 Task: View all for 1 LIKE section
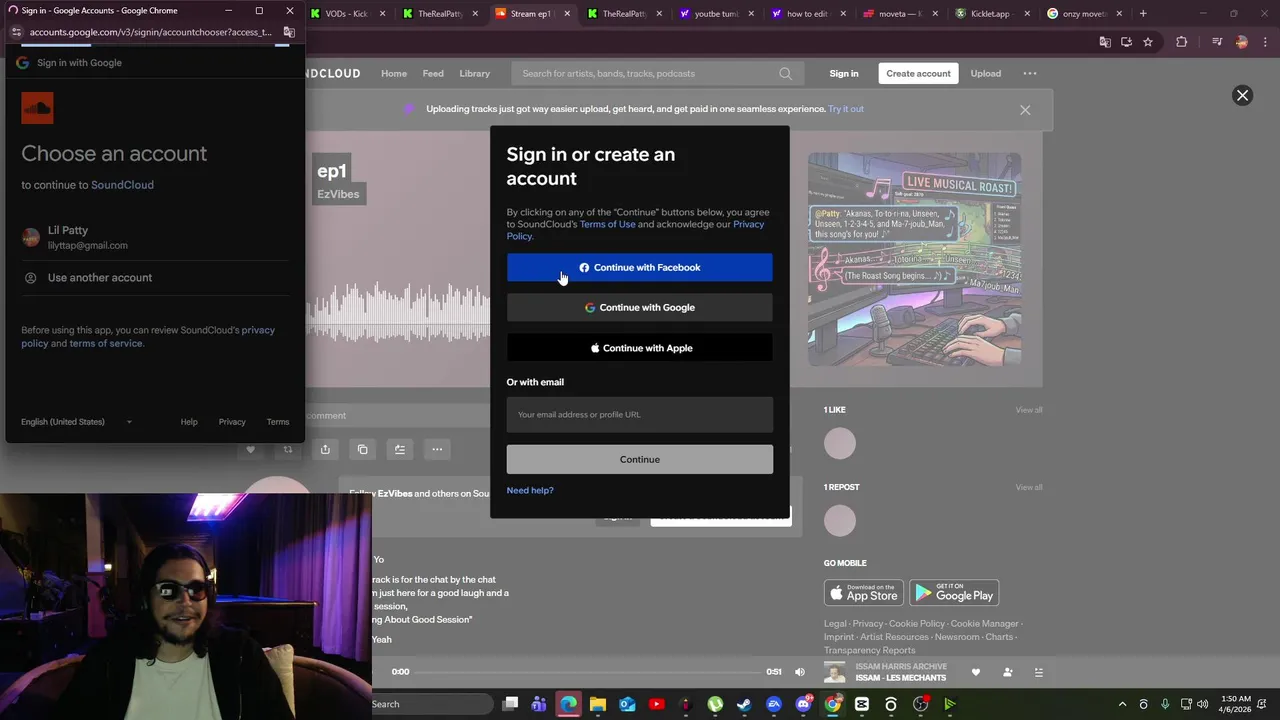1029,410
